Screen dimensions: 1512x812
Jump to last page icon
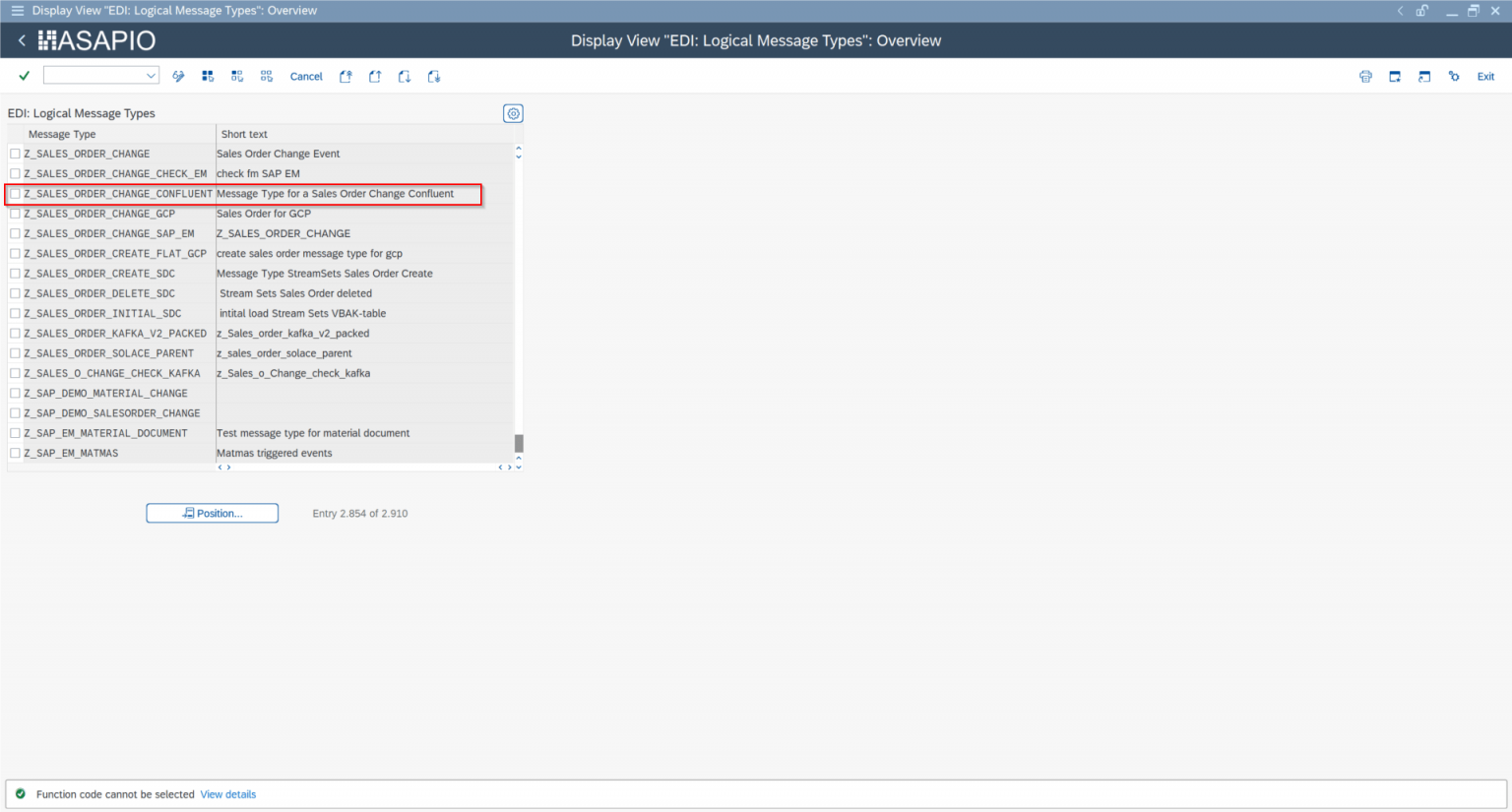click(x=434, y=76)
